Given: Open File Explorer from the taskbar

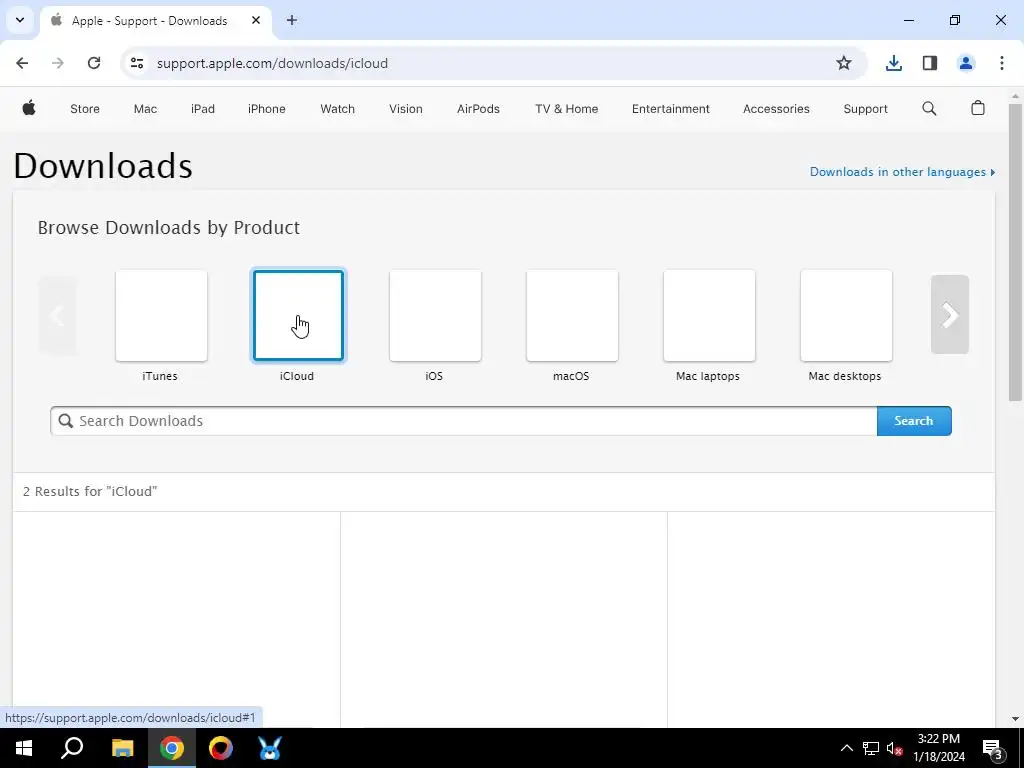Looking at the screenshot, I should (122, 748).
